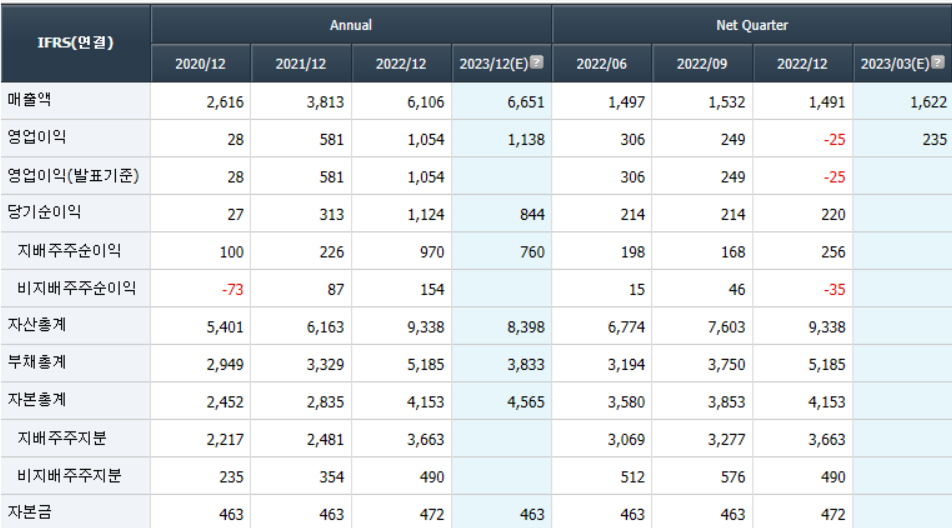Click the 2021/12 column header

click(x=301, y=64)
